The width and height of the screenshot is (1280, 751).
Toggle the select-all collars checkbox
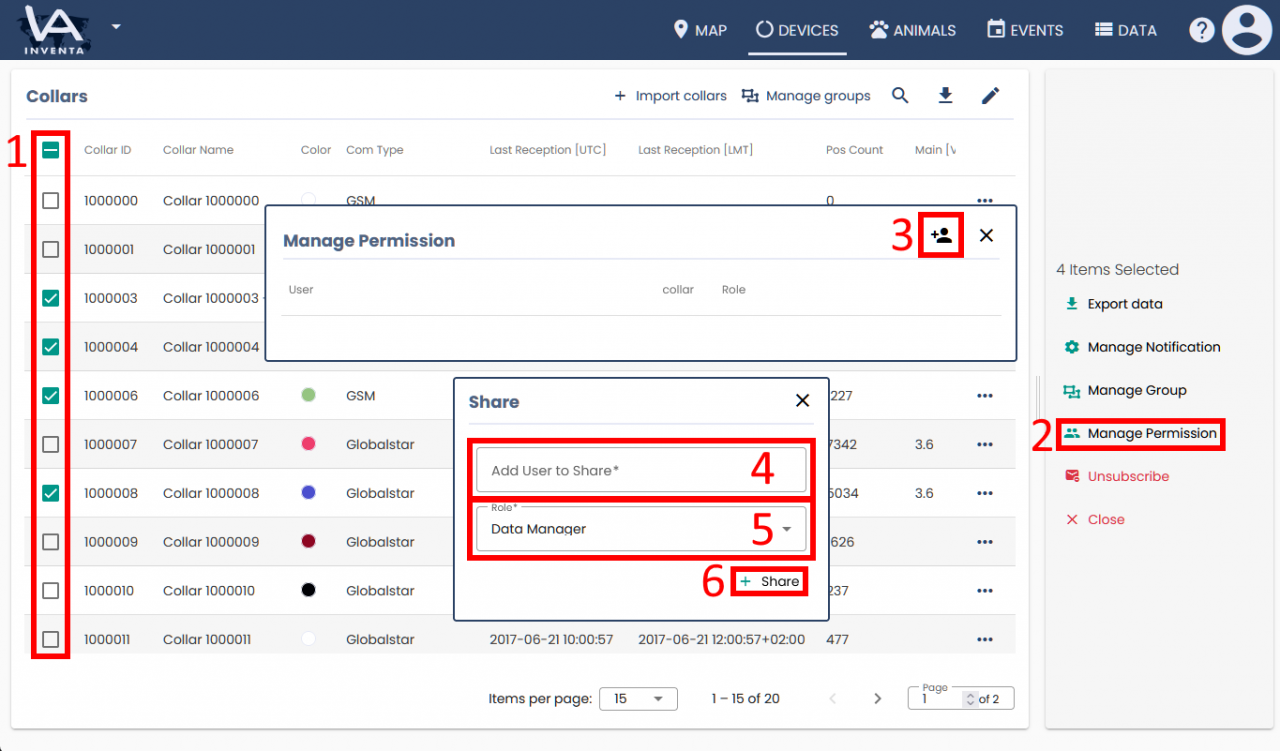point(49,151)
